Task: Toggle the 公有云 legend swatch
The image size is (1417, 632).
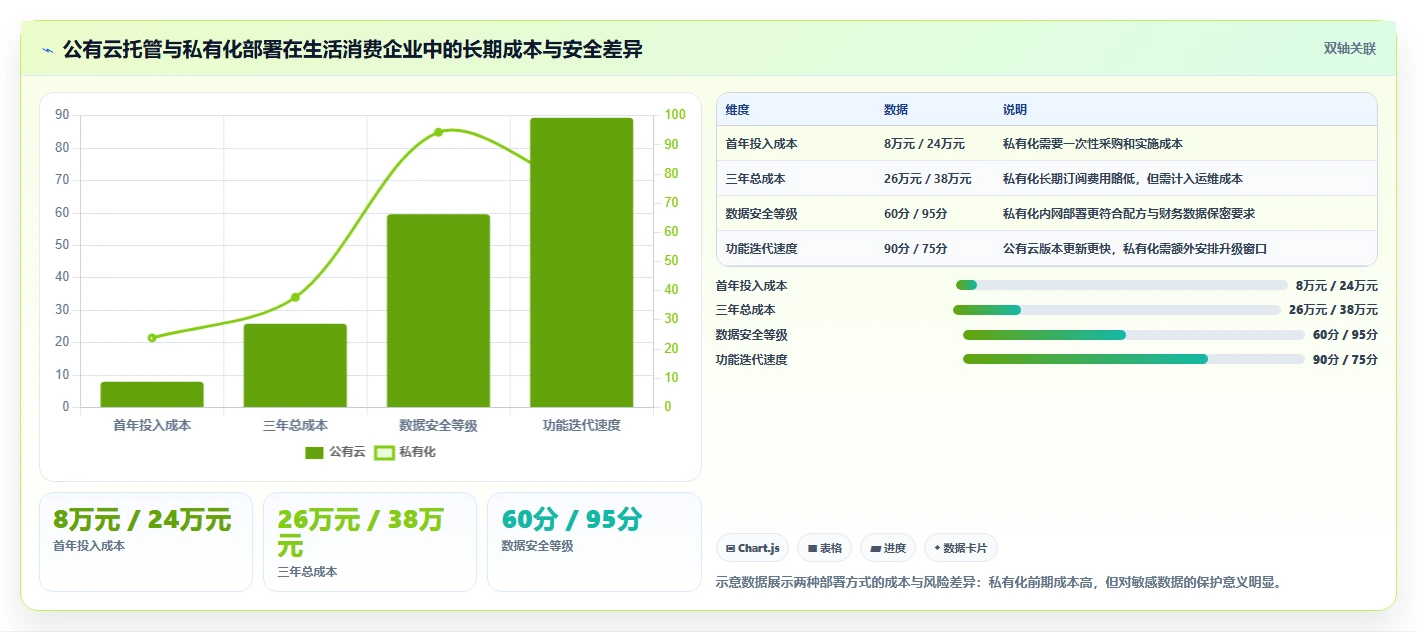Action: (x=314, y=452)
